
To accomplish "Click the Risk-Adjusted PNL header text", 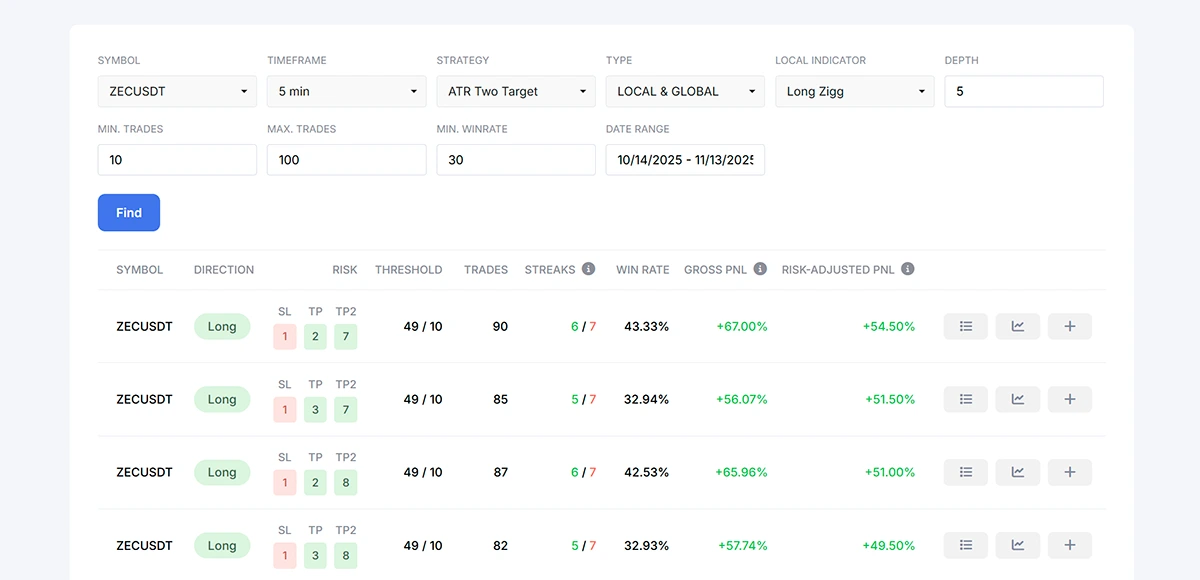I will 839,270.
